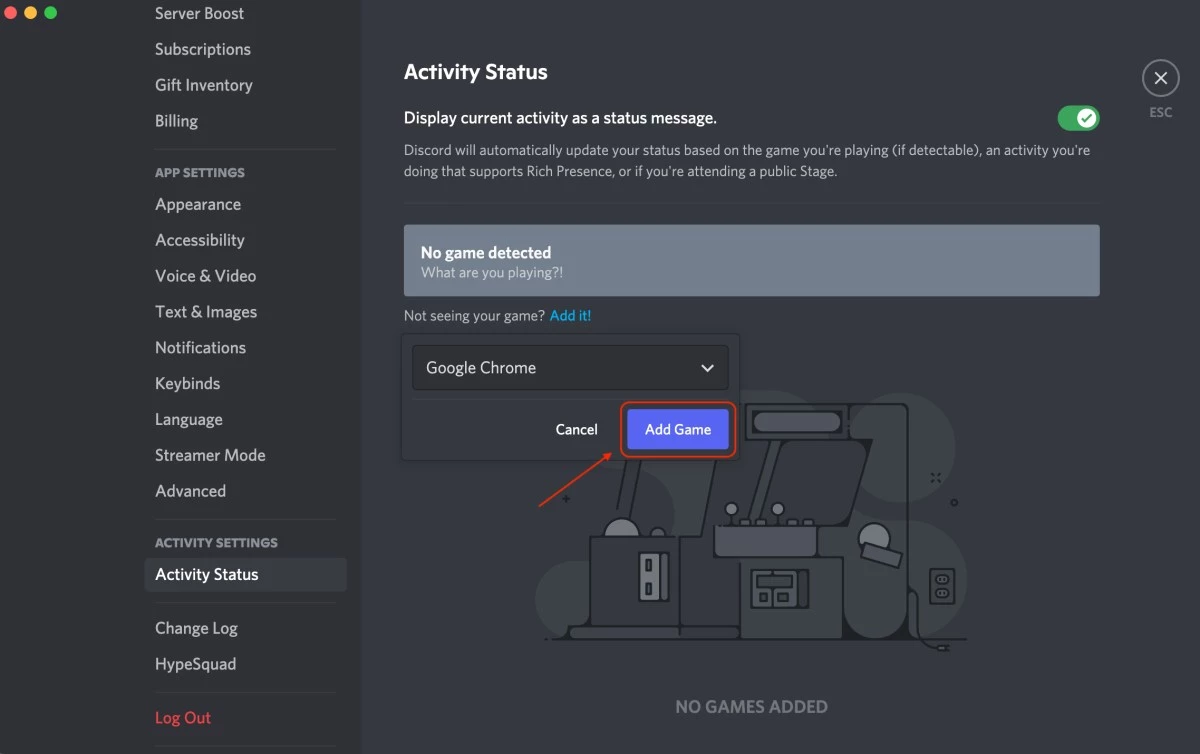The width and height of the screenshot is (1200, 754).
Task: Select the Activity Status tab
Action: pyautogui.click(x=207, y=575)
